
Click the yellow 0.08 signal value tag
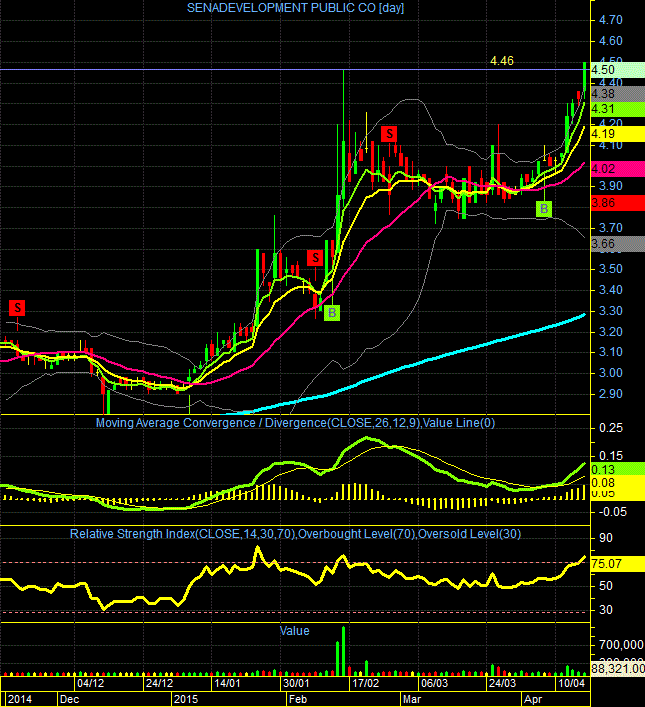pyautogui.click(x=617, y=483)
